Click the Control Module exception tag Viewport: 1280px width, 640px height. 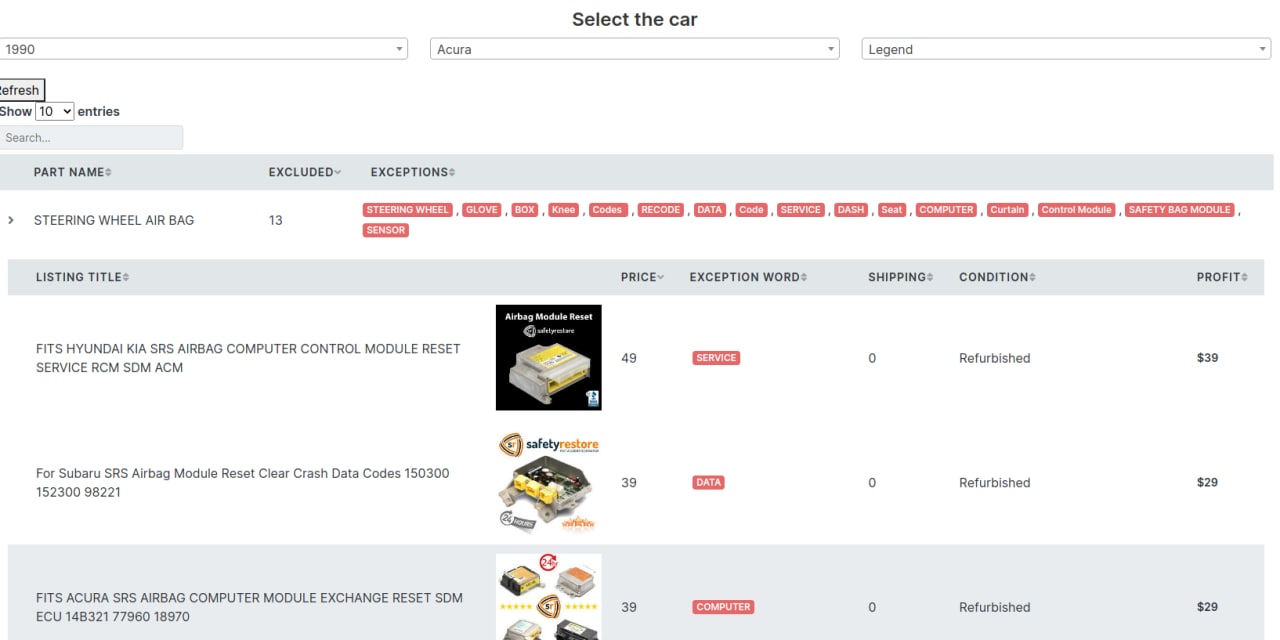click(1077, 210)
